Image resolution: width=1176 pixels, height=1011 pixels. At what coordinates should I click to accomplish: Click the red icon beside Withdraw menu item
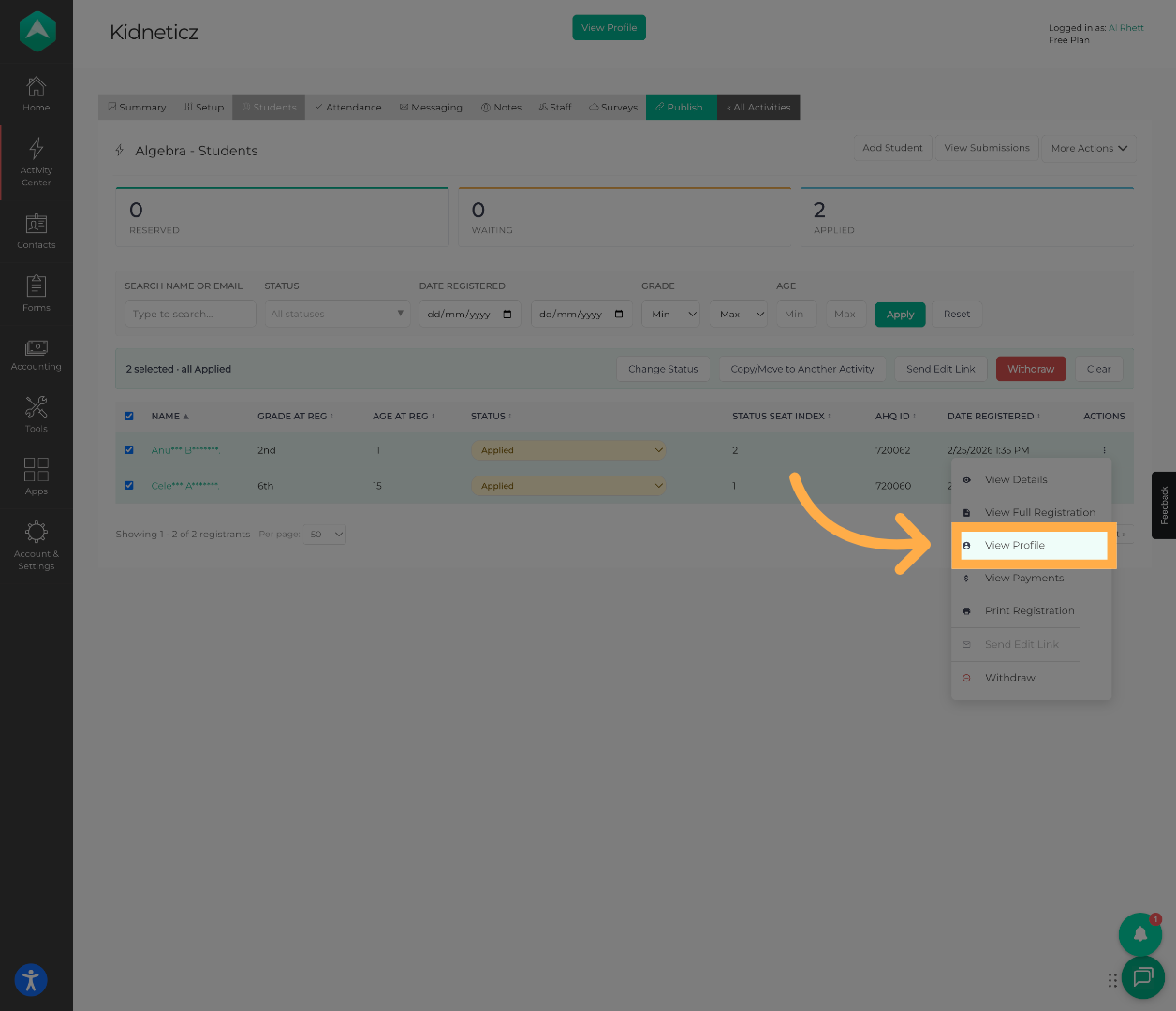pos(966,678)
